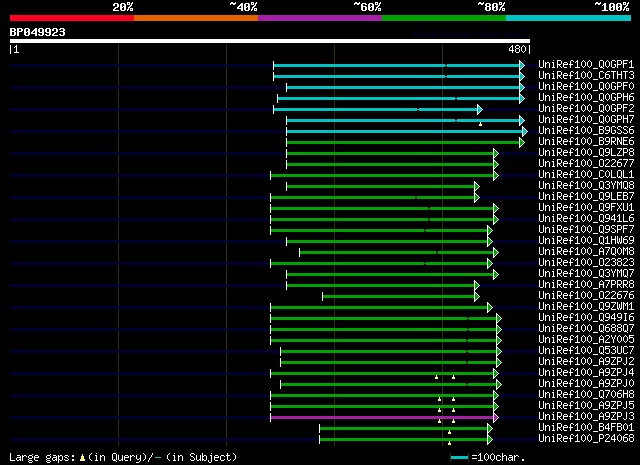Open the UniRef100_A2Y005 label

point(586,340)
